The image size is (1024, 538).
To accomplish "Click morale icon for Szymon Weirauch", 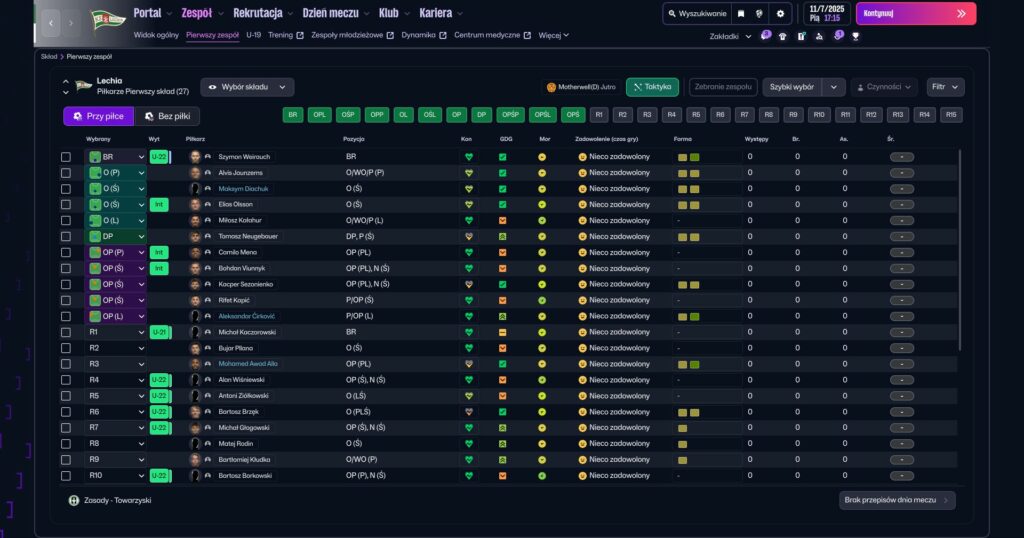I will click(x=542, y=157).
